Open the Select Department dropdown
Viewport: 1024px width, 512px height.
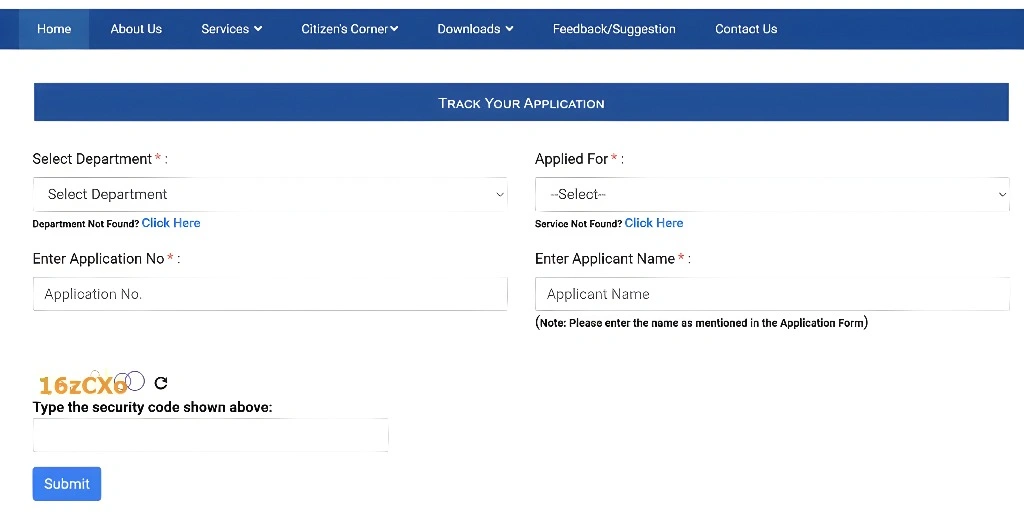(270, 194)
